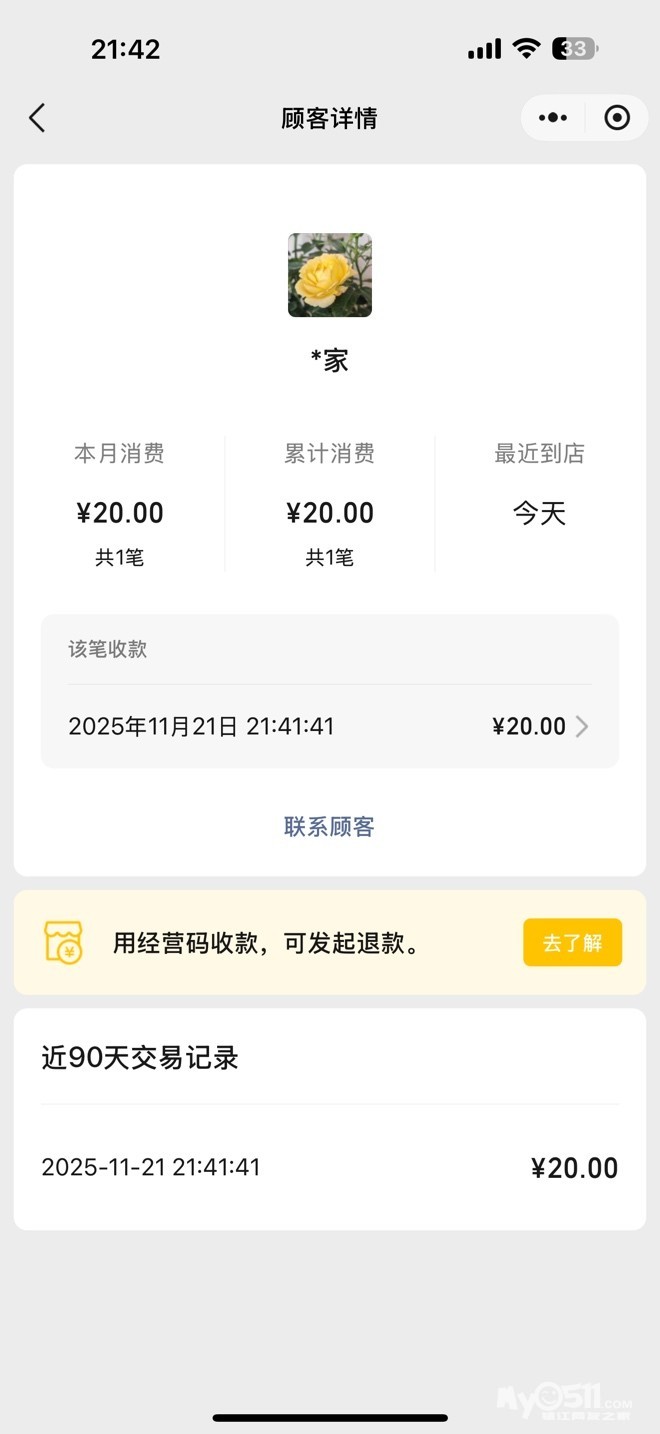The width and height of the screenshot is (660, 1434).
Task: Tap the home indicator bar at bottom
Action: coord(330,1417)
